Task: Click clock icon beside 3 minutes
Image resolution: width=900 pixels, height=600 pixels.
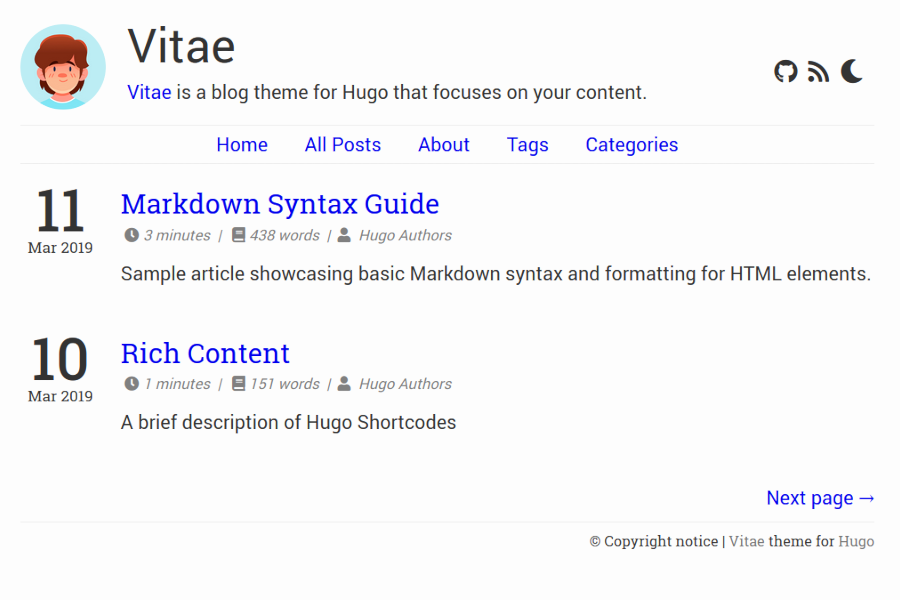Action: [x=131, y=236]
